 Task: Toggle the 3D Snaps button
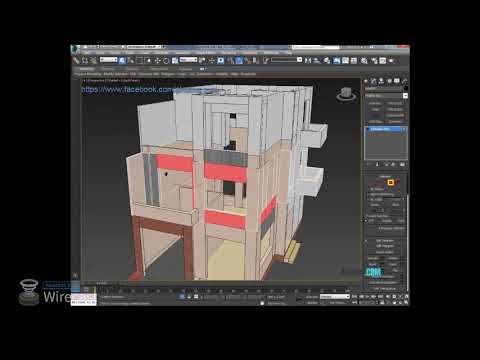click(229, 60)
